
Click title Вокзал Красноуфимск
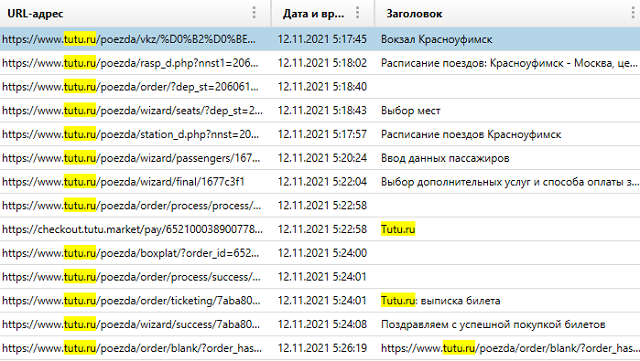click(x=436, y=39)
